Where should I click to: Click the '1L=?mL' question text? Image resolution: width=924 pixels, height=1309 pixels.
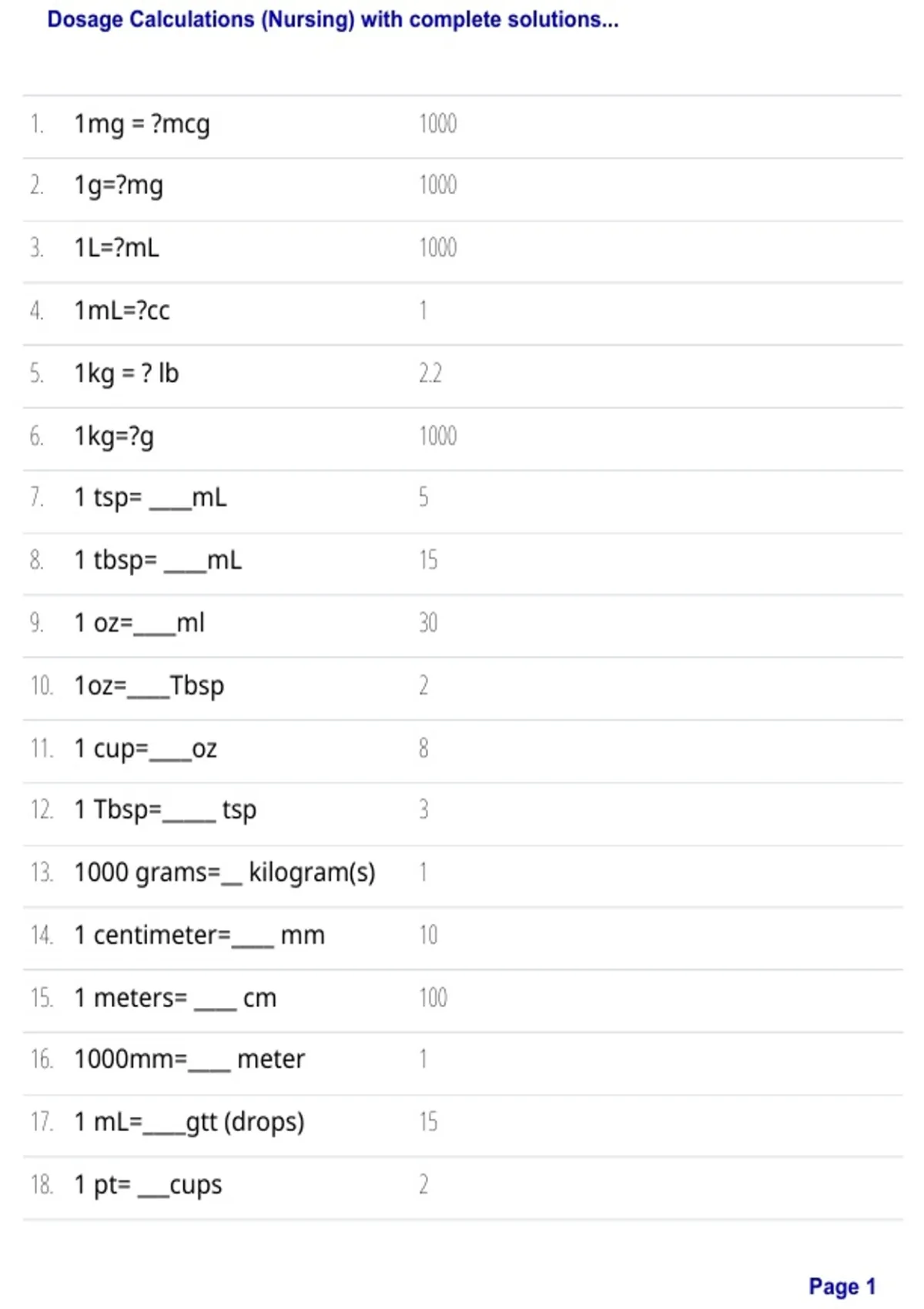[116, 248]
